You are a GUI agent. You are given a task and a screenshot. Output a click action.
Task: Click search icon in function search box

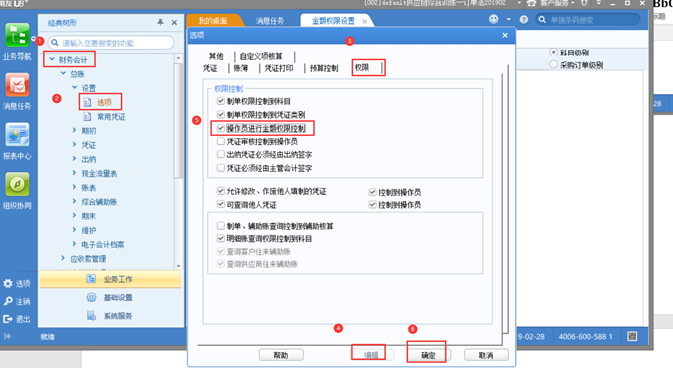55,43
